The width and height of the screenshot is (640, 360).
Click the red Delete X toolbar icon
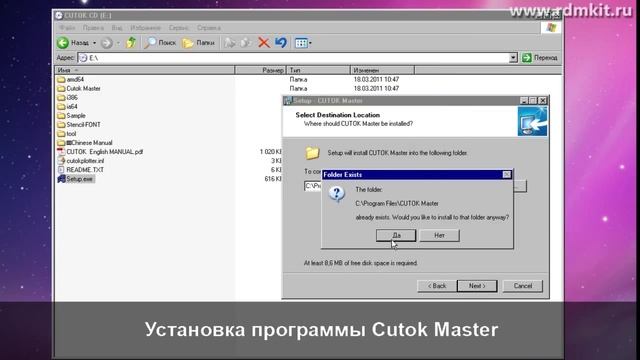(264, 42)
